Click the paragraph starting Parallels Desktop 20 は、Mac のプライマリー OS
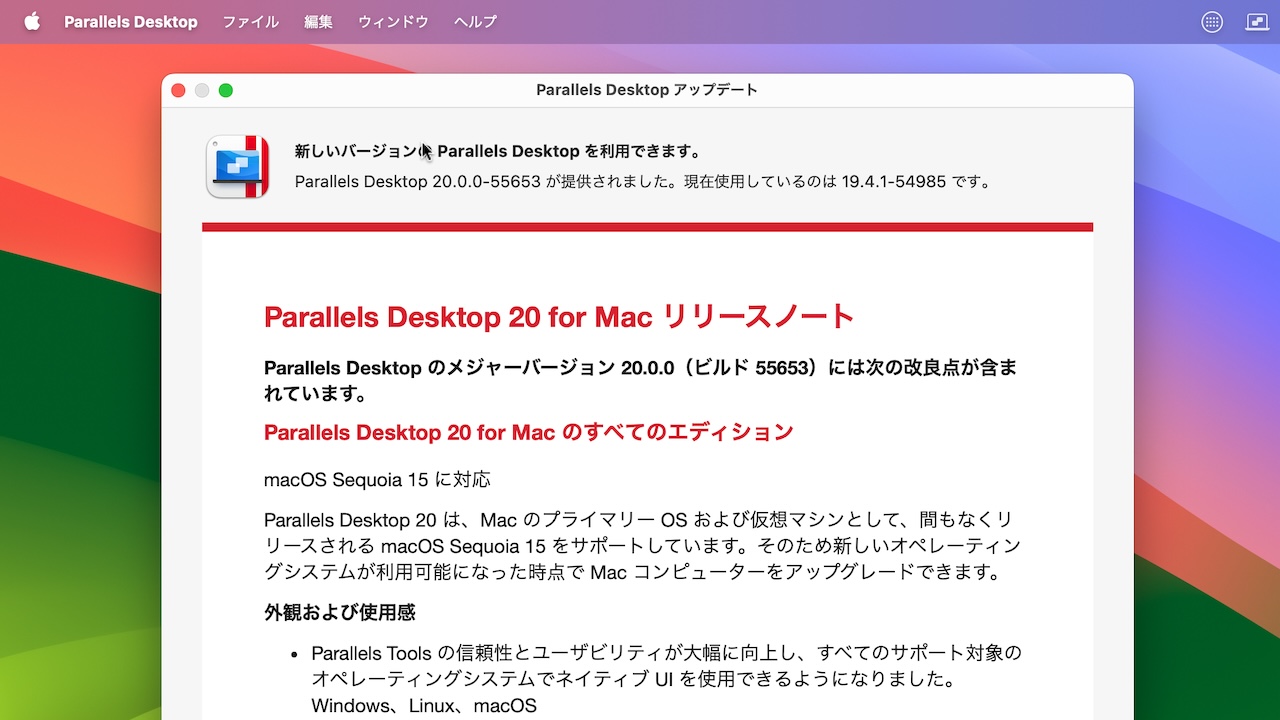The height and width of the screenshot is (720, 1280). [x=643, y=546]
